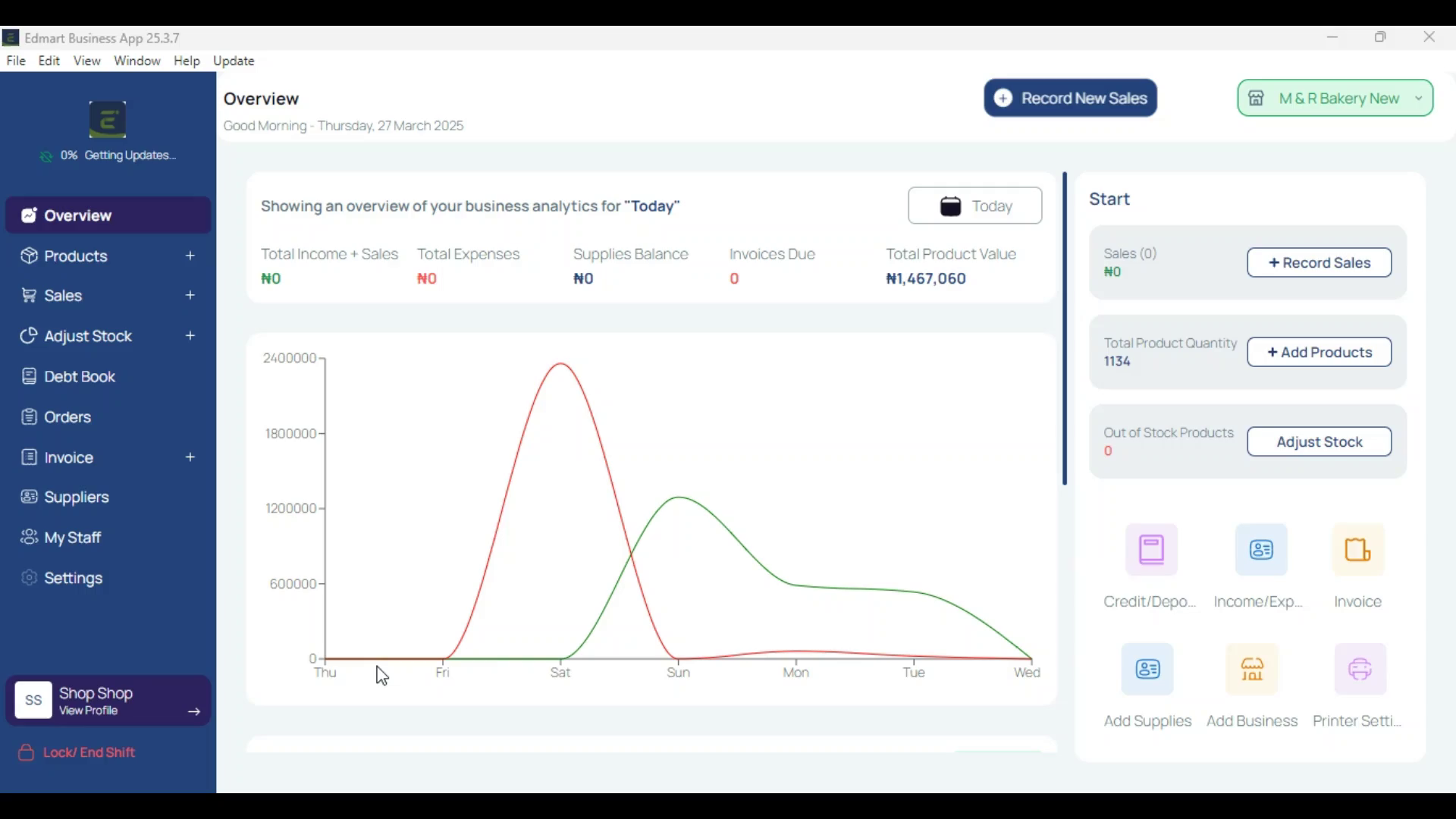The width and height of the screenshot is (1456, 819).
Task: Click the Edmart logo in the sidebar
Action: coord(108,120)
